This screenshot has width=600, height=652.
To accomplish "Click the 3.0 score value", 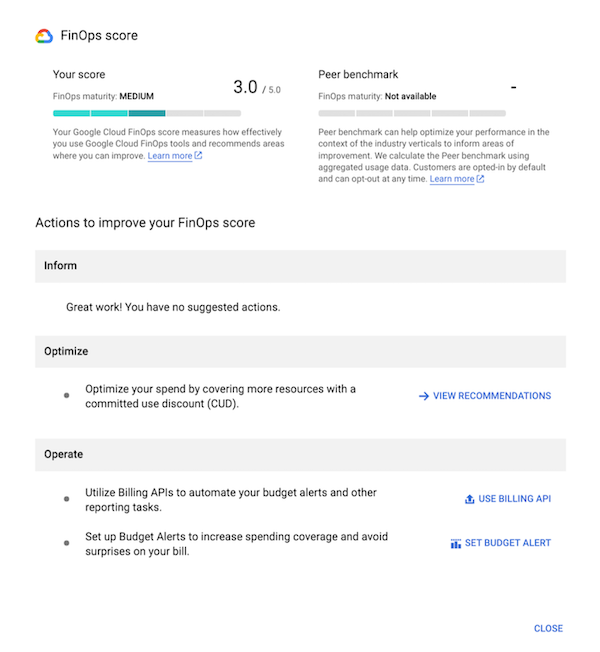I will click(245, 87).
